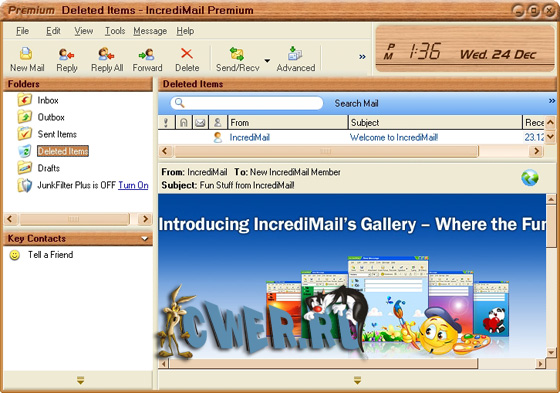Image resolution: width=560 pixels, height=393 pixels.
Task: Expand more toolbar buttons chevron
Action: point(362,56)
